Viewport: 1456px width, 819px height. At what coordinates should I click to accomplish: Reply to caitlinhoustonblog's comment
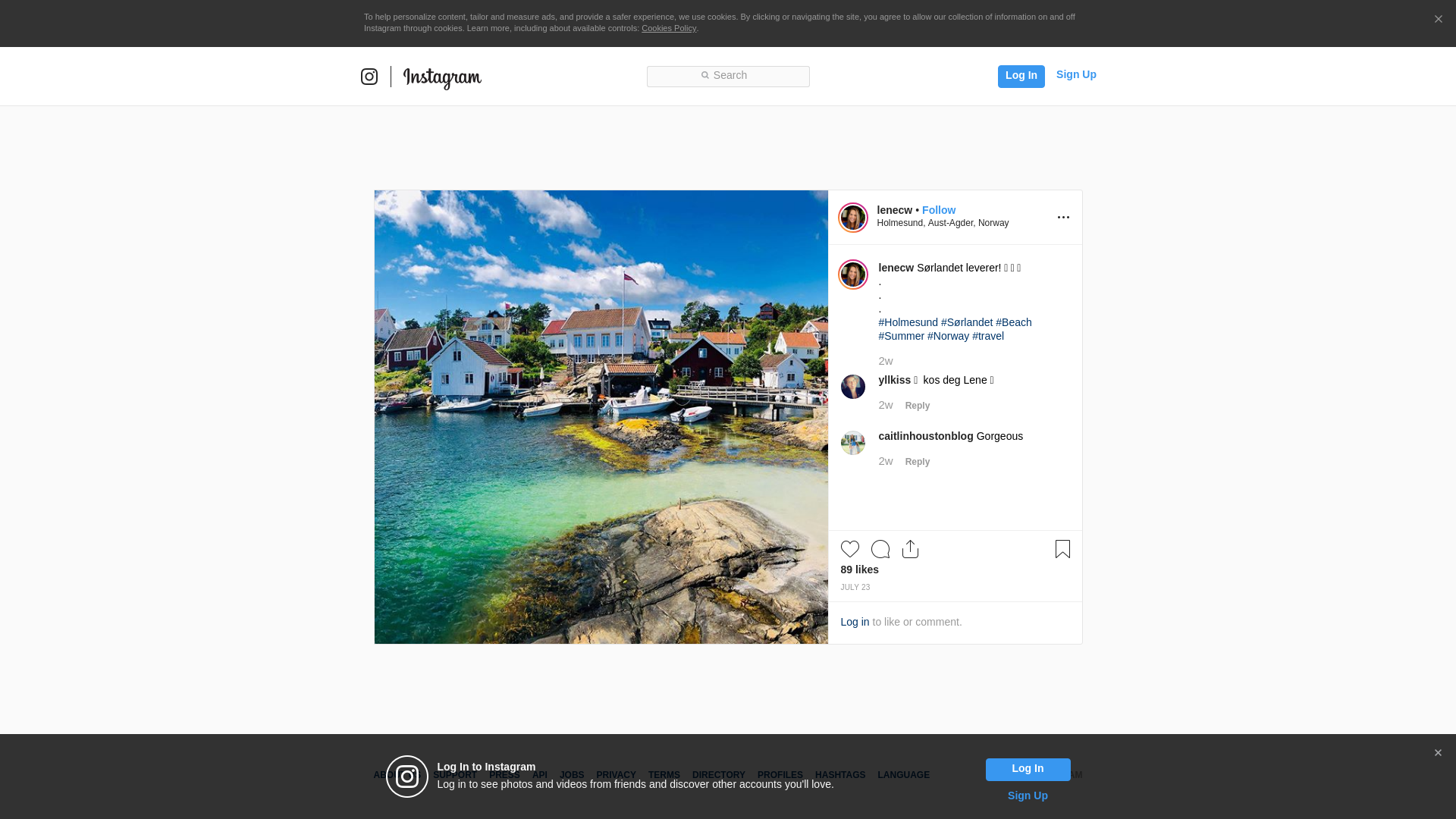[917, 462]
